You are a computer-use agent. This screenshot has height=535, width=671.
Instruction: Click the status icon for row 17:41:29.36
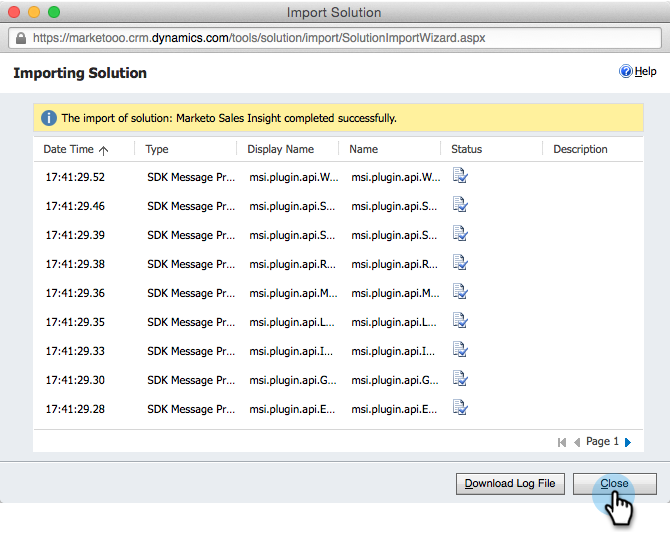(x=460, y=291)
